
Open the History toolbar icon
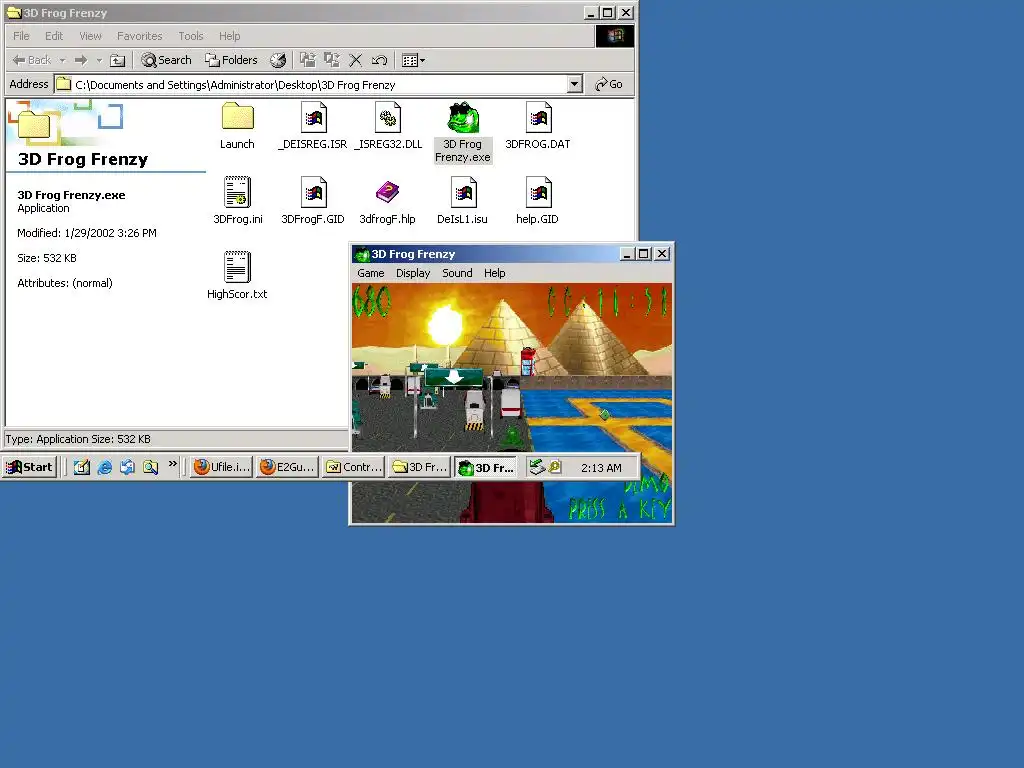pos(278,60)
